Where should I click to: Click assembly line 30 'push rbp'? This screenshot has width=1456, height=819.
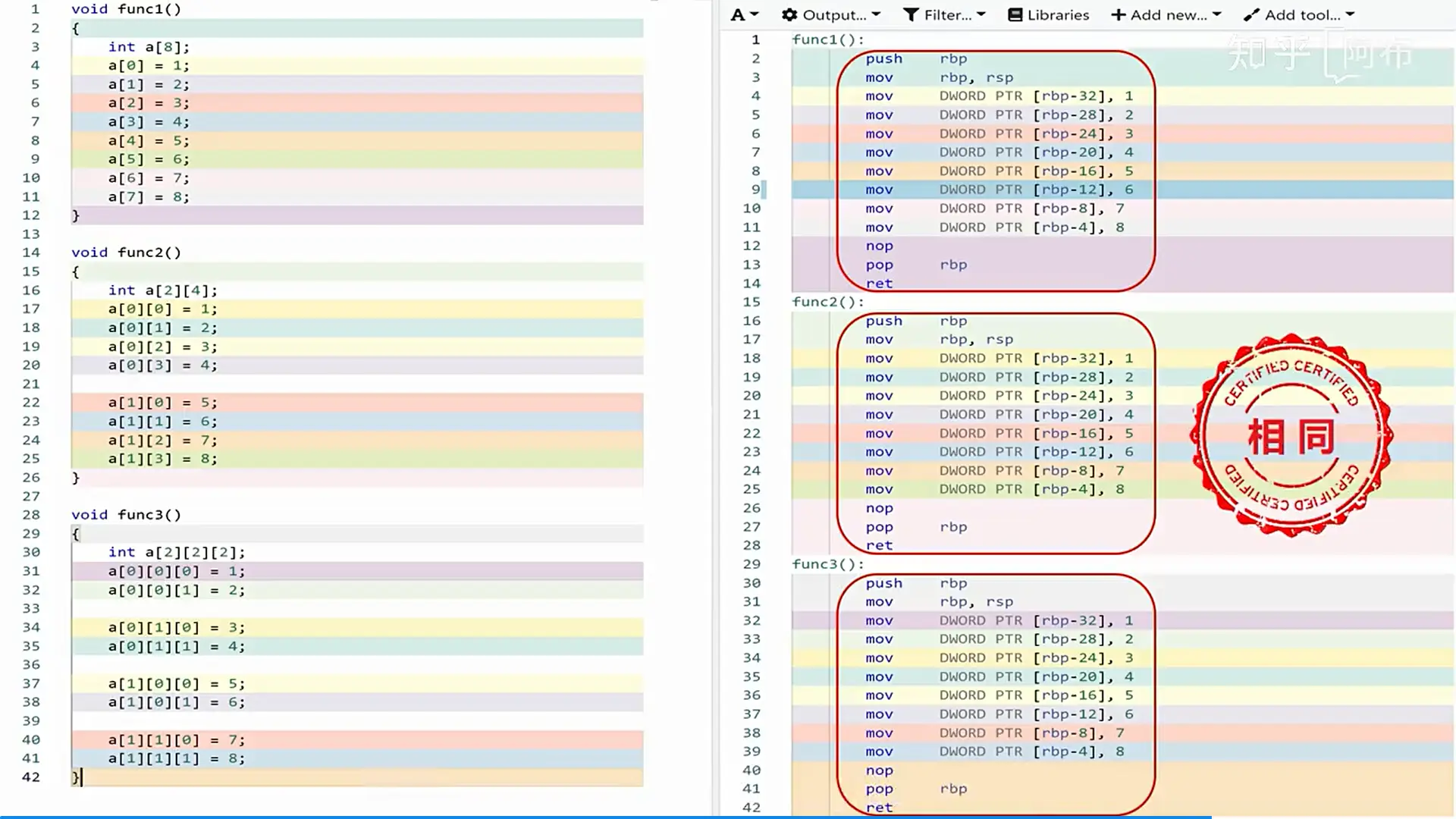click(916, 583)
